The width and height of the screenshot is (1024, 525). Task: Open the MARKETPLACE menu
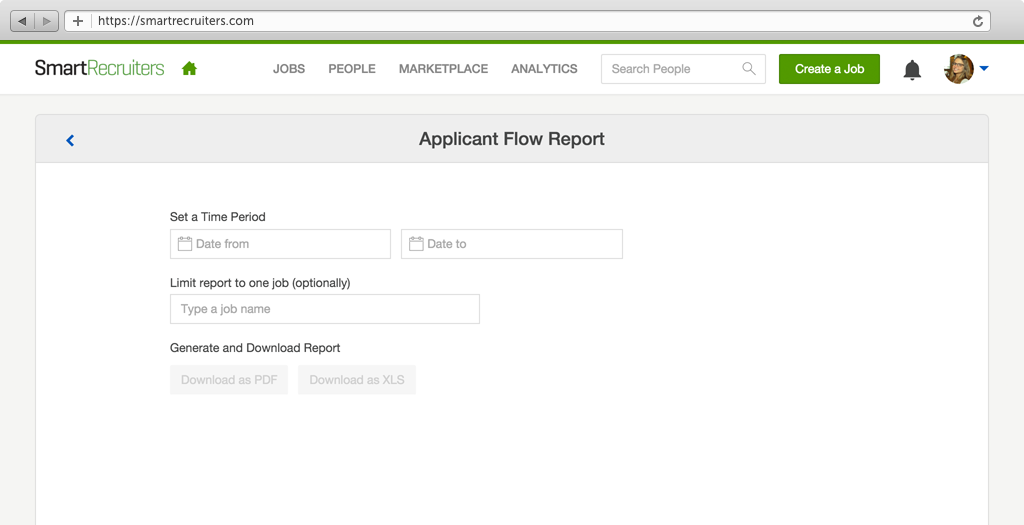point(443,69)
